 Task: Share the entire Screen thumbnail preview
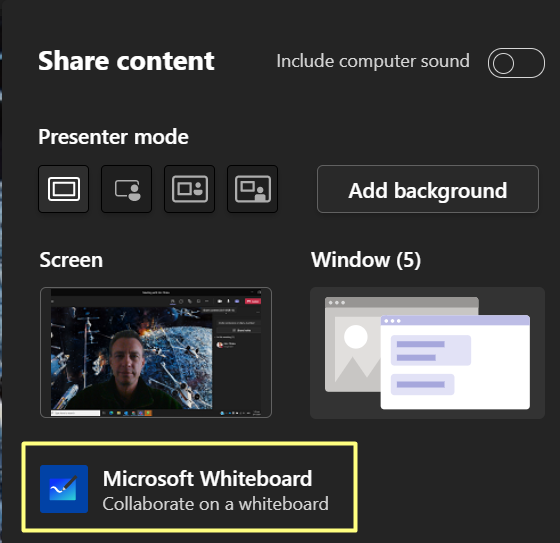pos(156,353)
